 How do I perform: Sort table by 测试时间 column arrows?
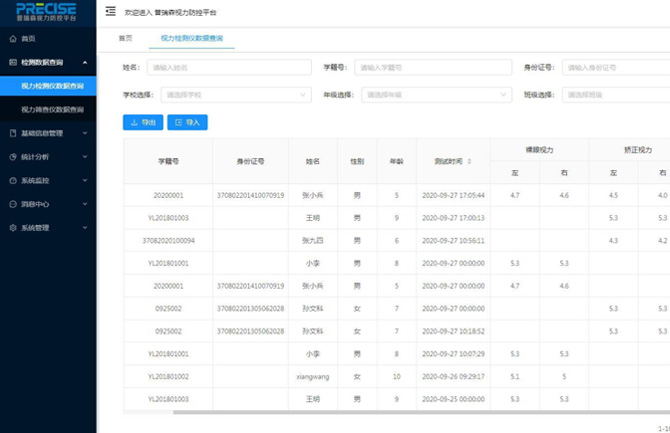tap(469, 161)
